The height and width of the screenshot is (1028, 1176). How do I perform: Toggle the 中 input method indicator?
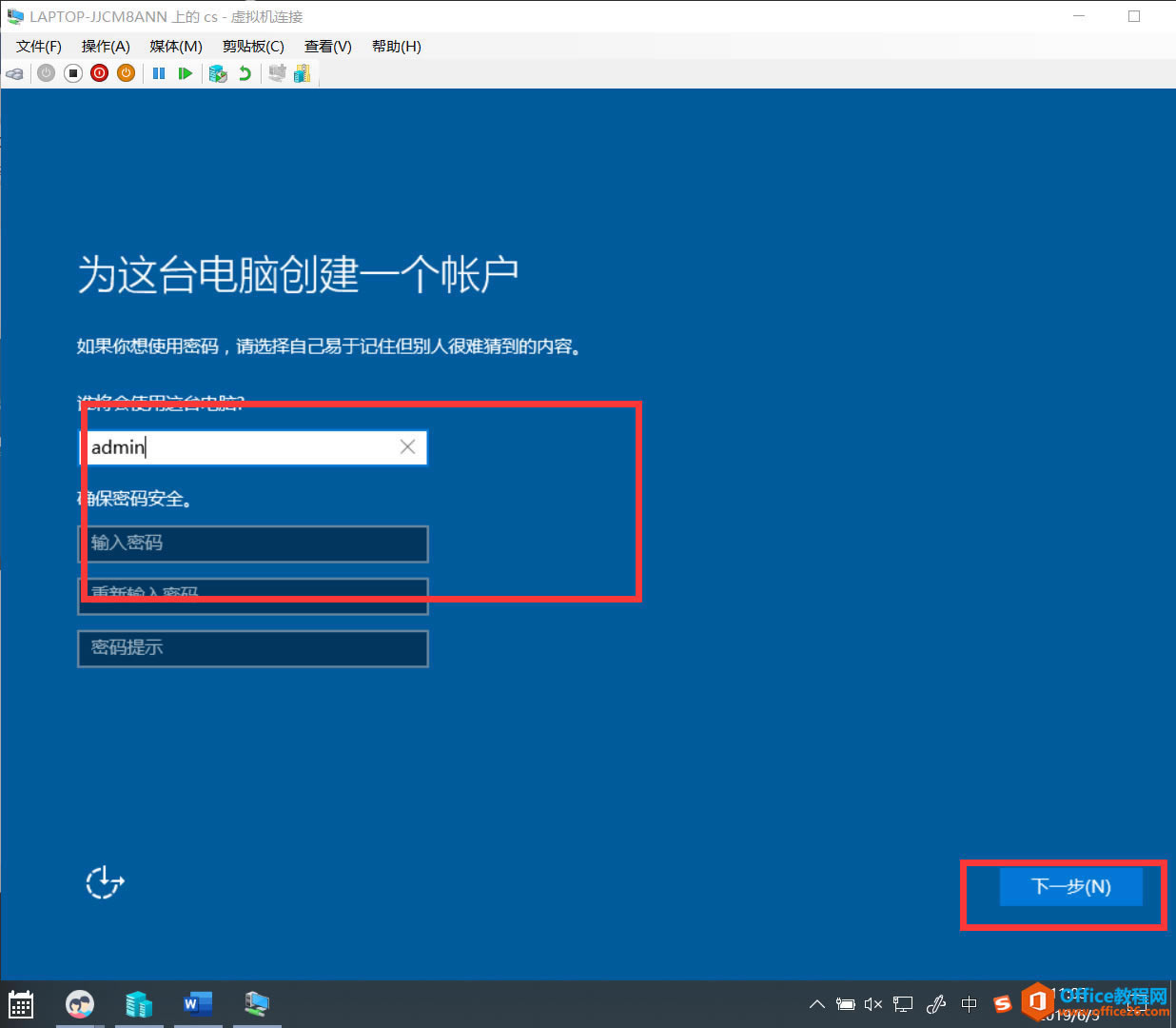[x=970, y=1004]
